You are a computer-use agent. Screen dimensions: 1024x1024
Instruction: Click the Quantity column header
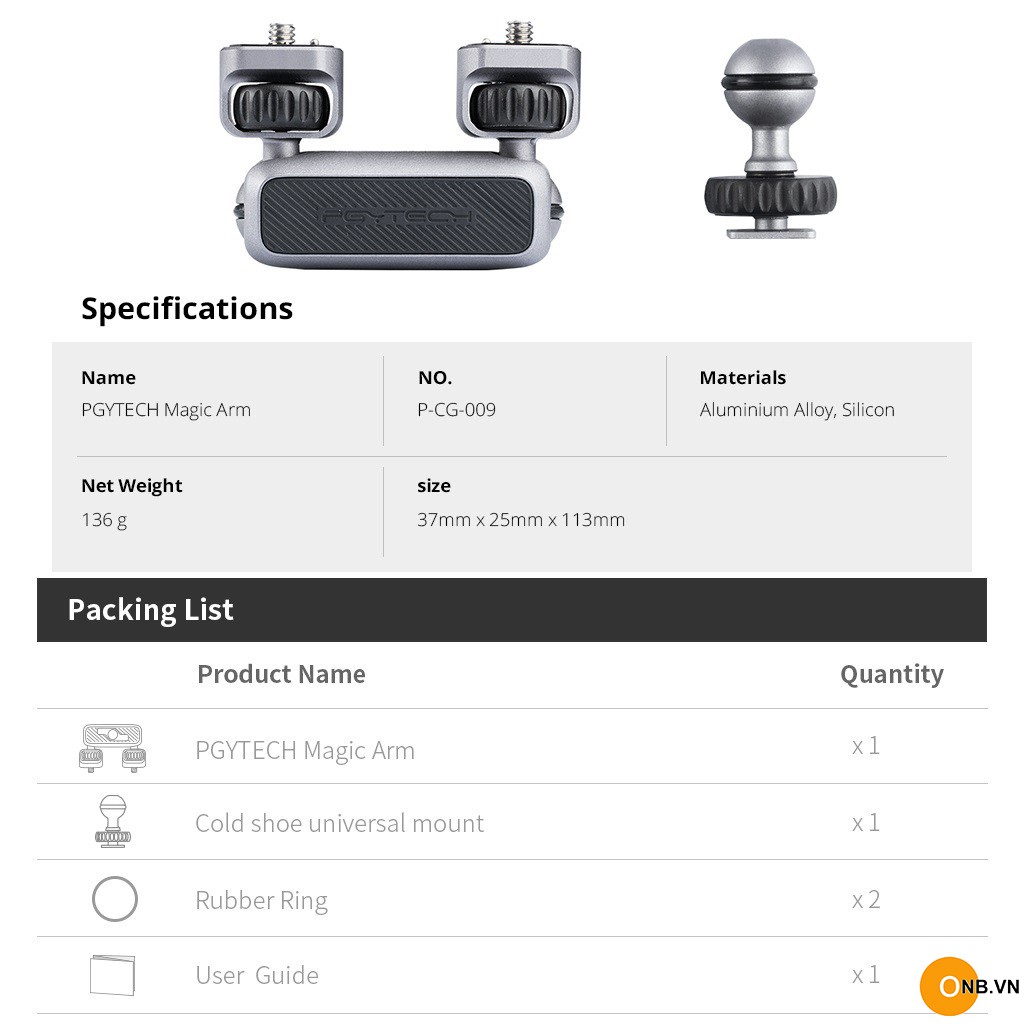tap(891, 674)
